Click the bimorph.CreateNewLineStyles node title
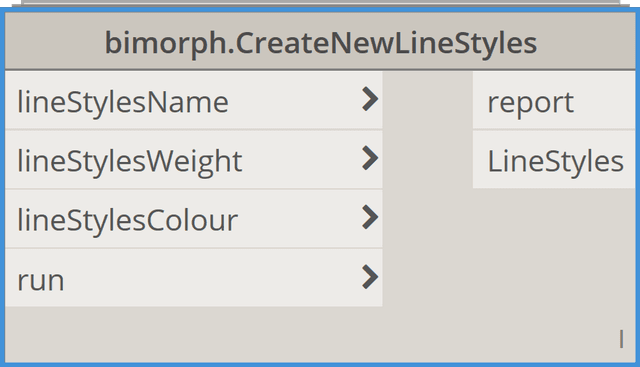This screenshot has height=367, width=640. [321, 43]
